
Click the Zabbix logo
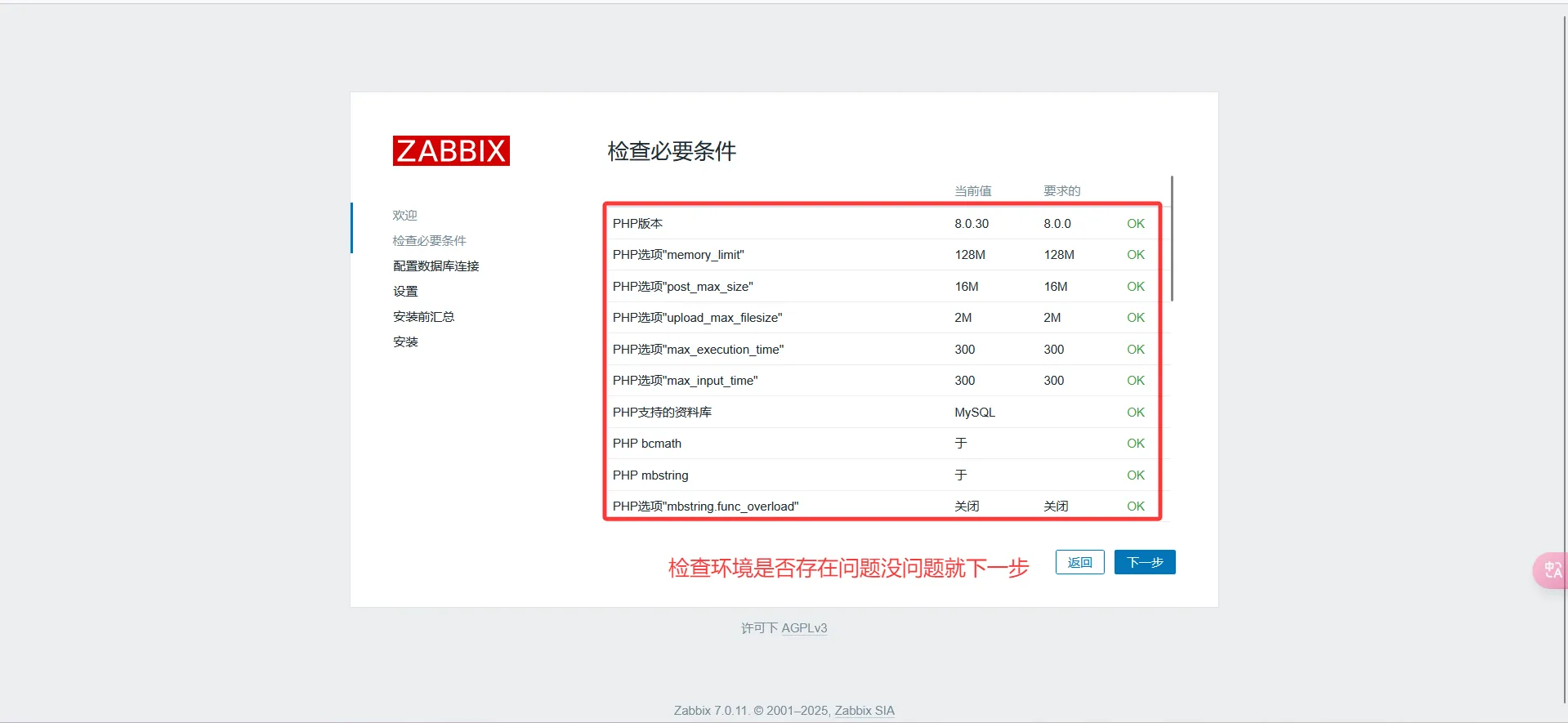(x=451, y=151)
